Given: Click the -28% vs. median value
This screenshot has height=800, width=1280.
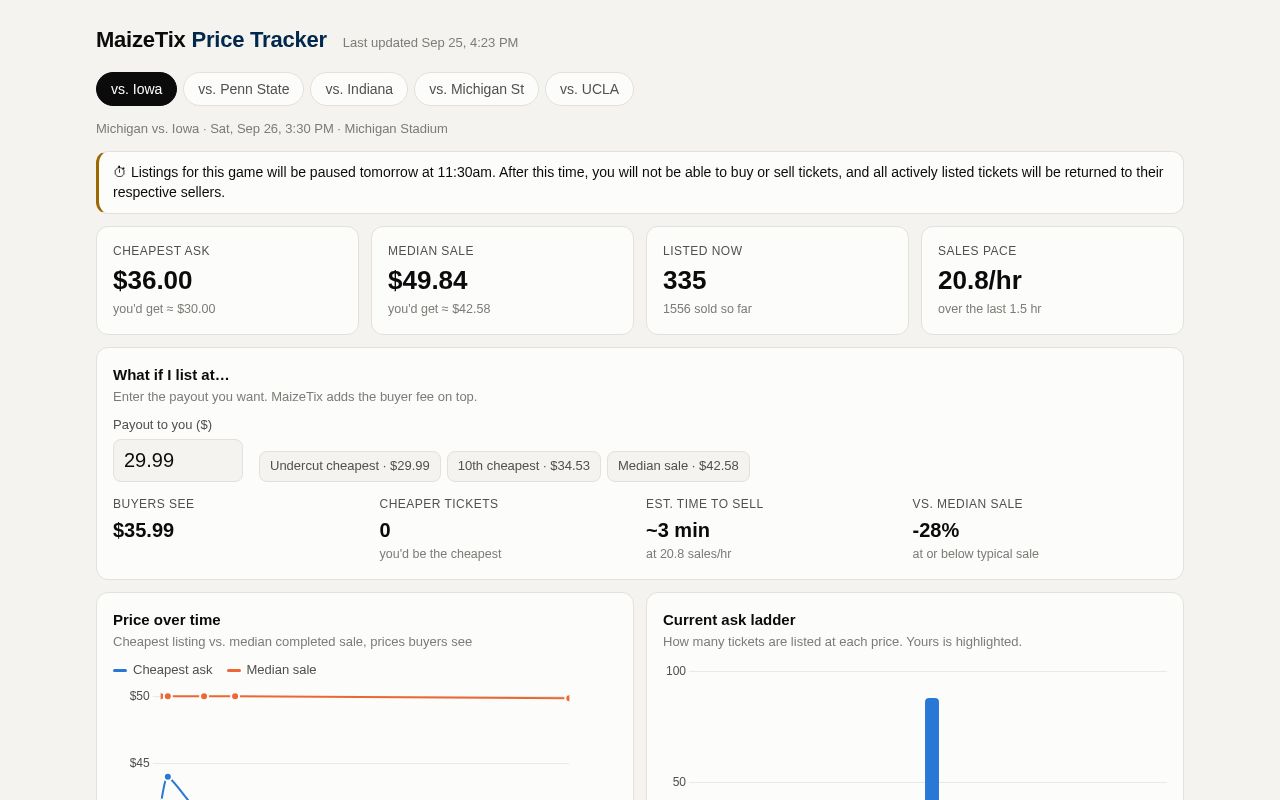Looking at the screenshot, I should pos(936,530).
